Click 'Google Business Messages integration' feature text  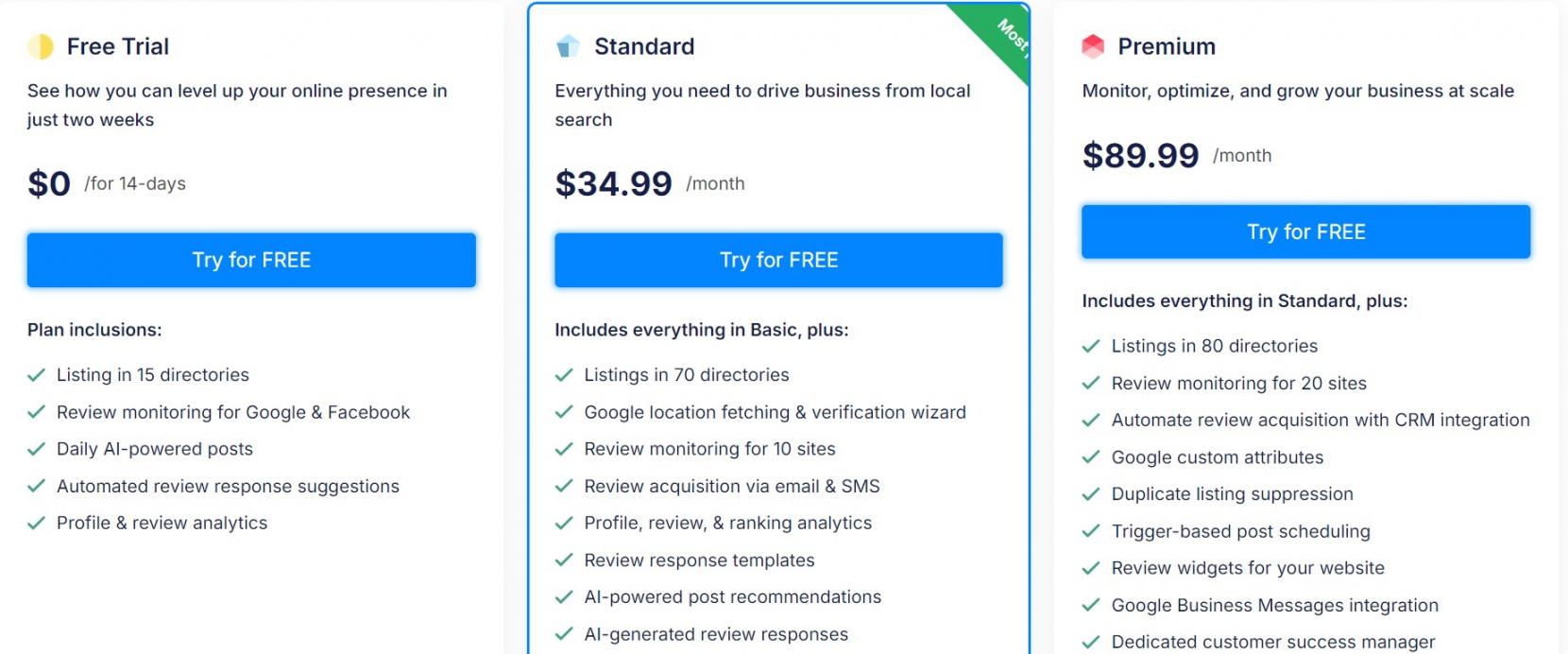coord(1274,605)
